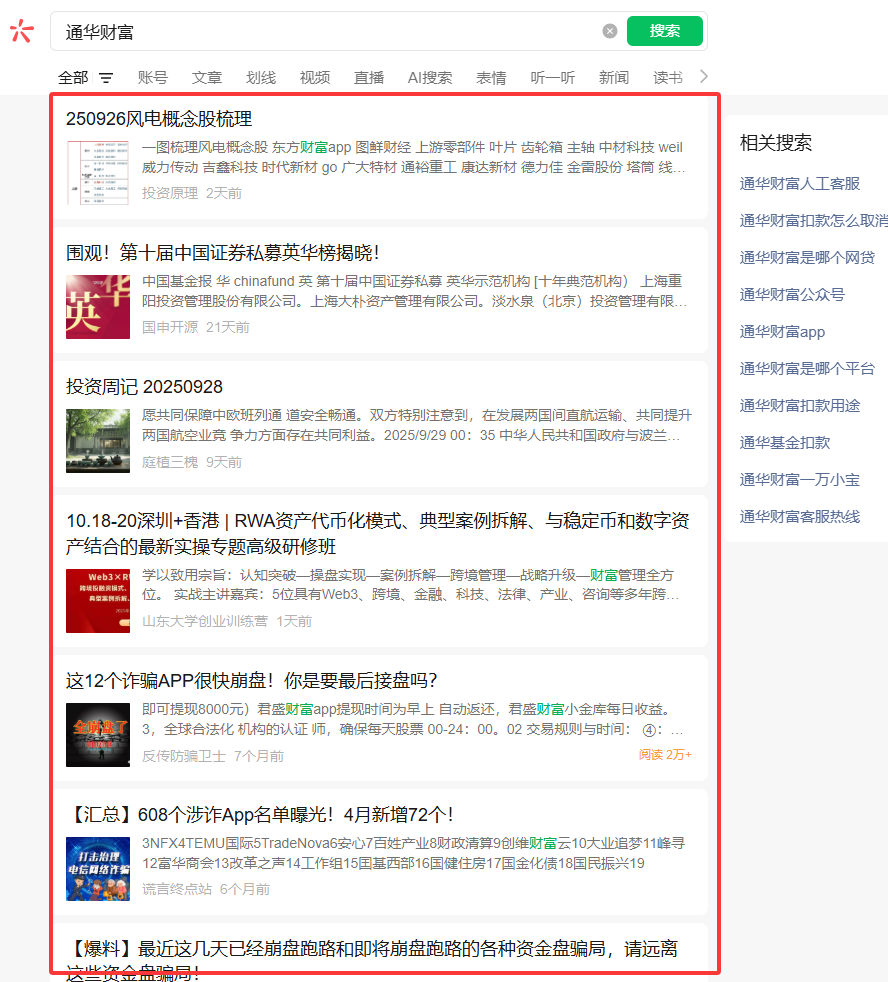
Task: Click the courtyard thumbnail of 投资周记
Action: [x=98, y=441]
